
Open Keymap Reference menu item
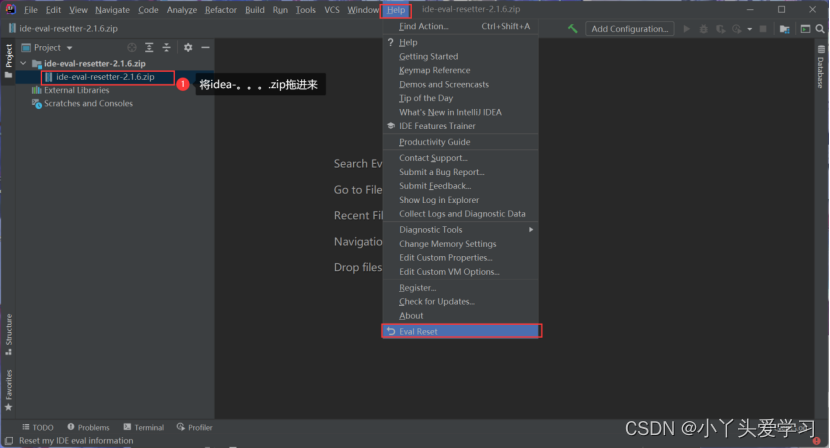tap(461, 70)
